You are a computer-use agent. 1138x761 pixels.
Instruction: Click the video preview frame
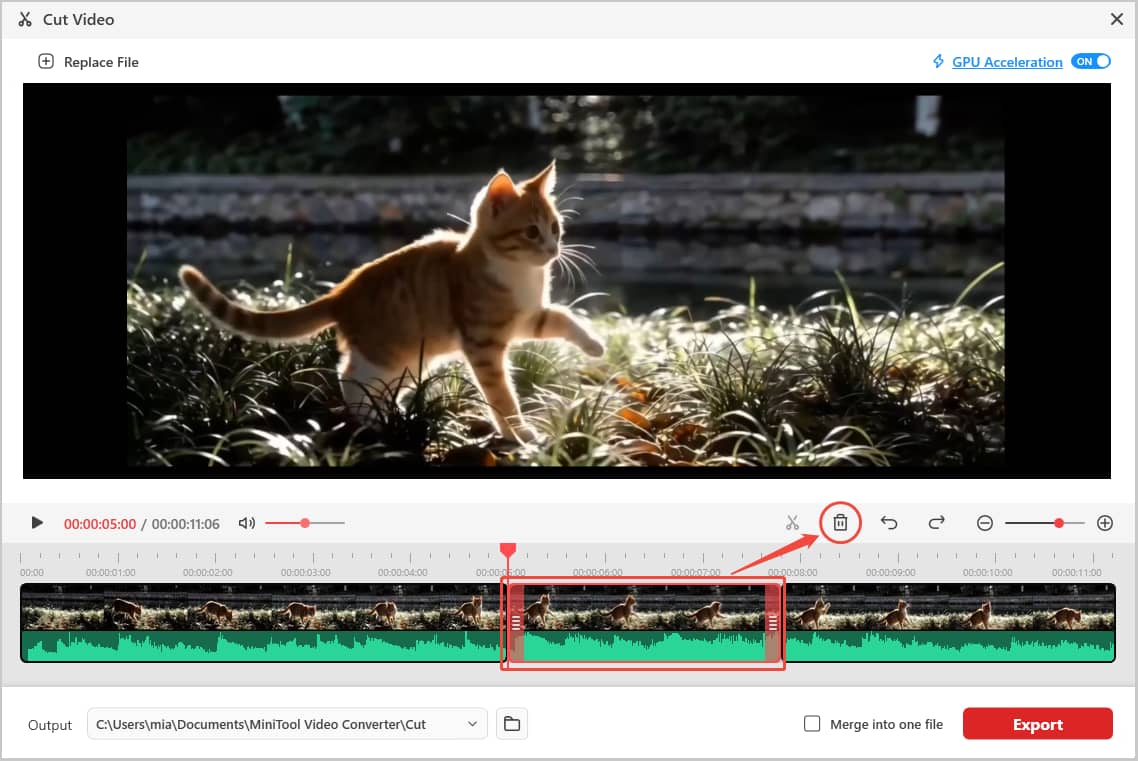pos(566,281)
